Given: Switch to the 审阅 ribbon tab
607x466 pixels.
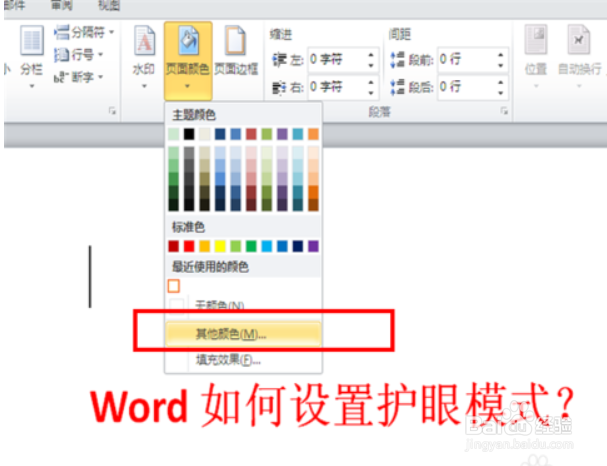Looking at the screenshot, I should [62, 5].
